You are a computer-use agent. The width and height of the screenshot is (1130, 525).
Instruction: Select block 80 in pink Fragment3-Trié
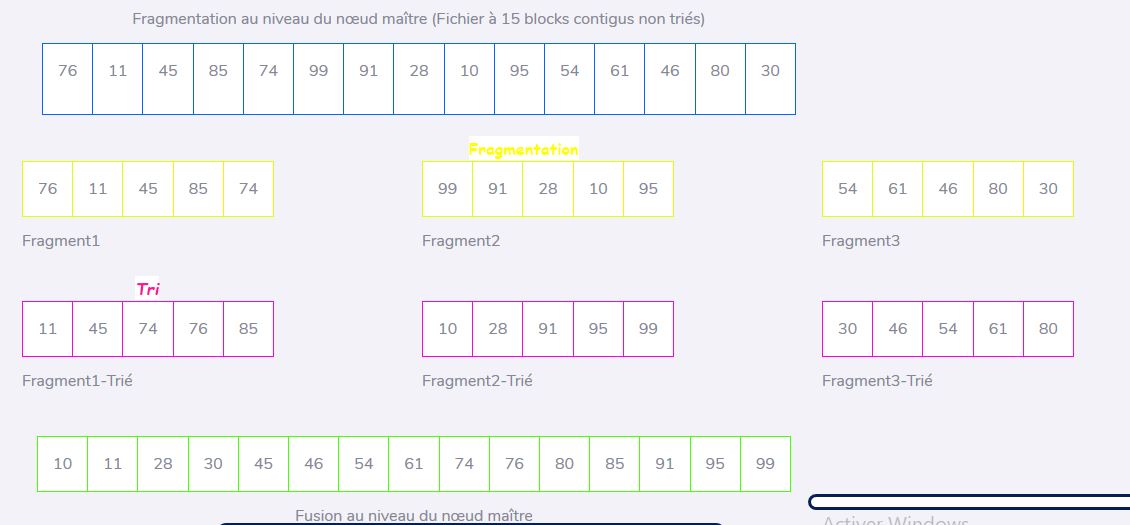tap(1049, 329)
